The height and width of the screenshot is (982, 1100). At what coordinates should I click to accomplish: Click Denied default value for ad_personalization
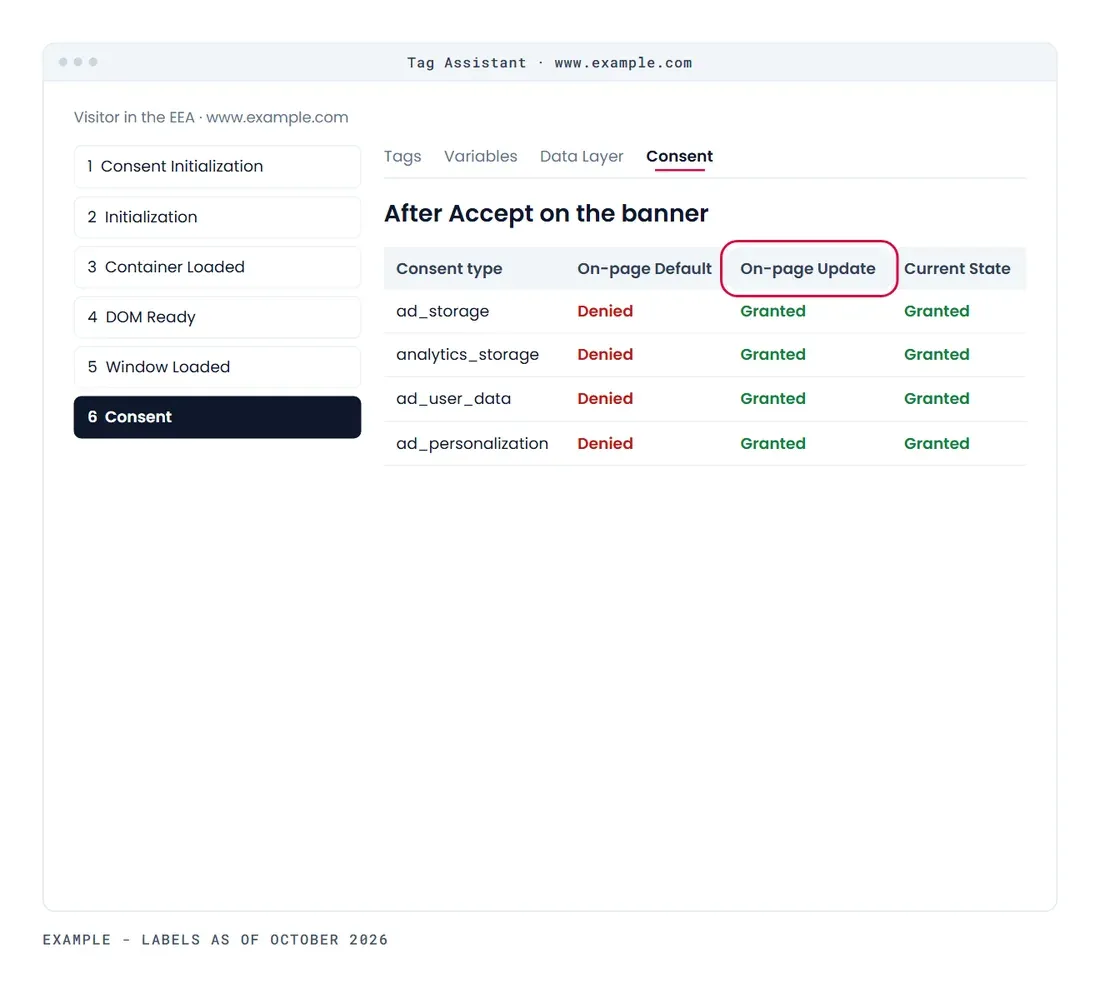coord(605,443)
